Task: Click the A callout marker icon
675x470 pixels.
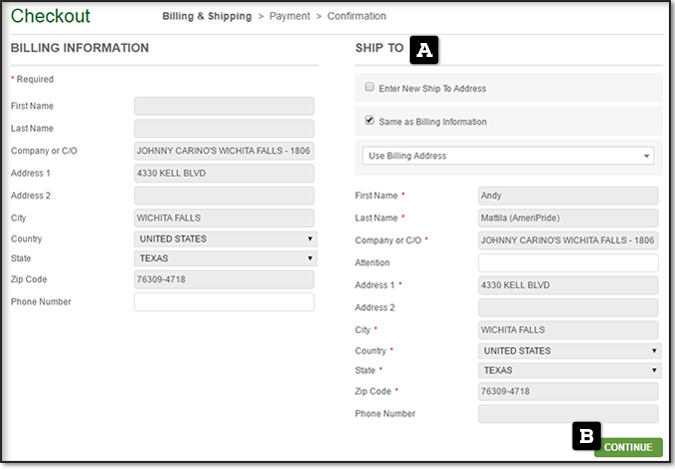Action: click(x=425, y=48)
